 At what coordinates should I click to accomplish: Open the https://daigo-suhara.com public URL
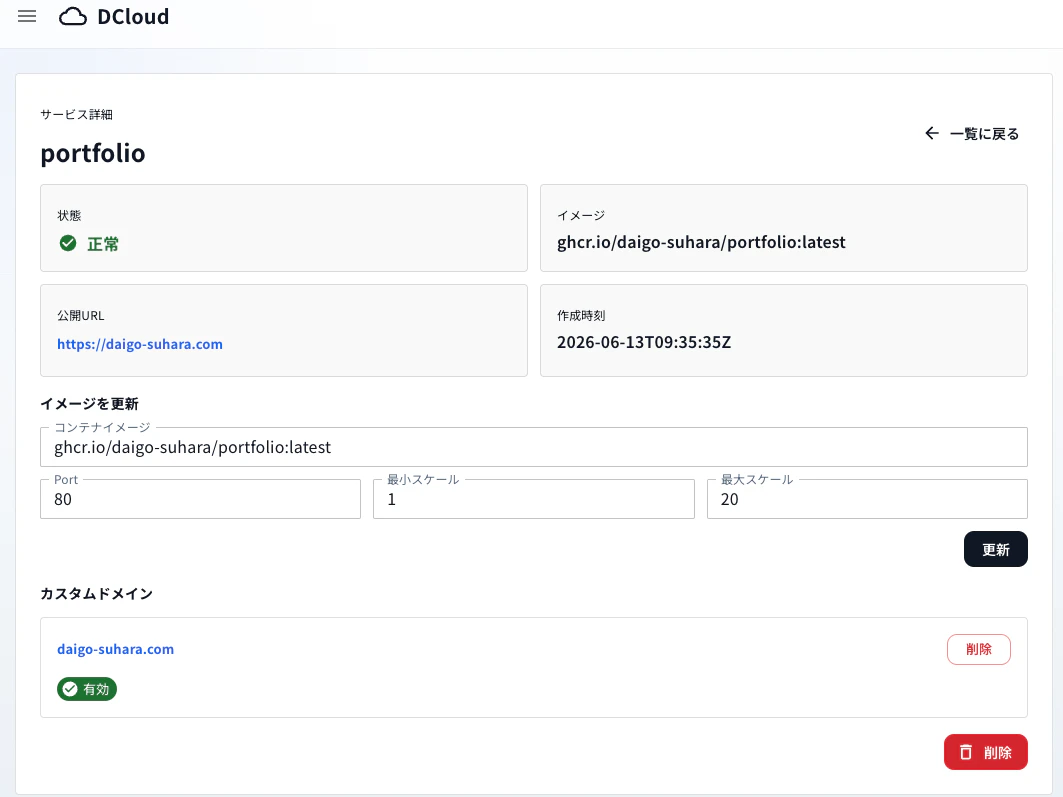(140, 344)
